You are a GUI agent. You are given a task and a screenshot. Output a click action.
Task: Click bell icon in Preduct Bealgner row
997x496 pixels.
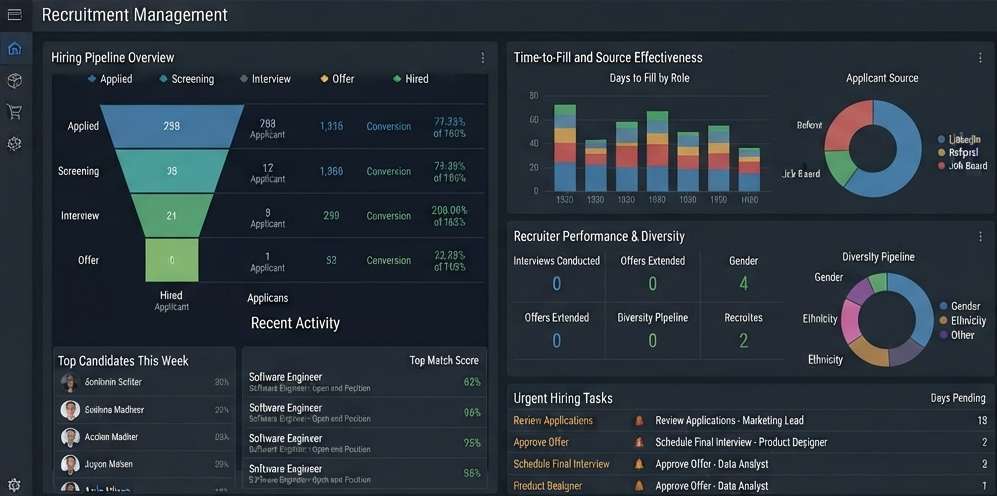(639, 486)
